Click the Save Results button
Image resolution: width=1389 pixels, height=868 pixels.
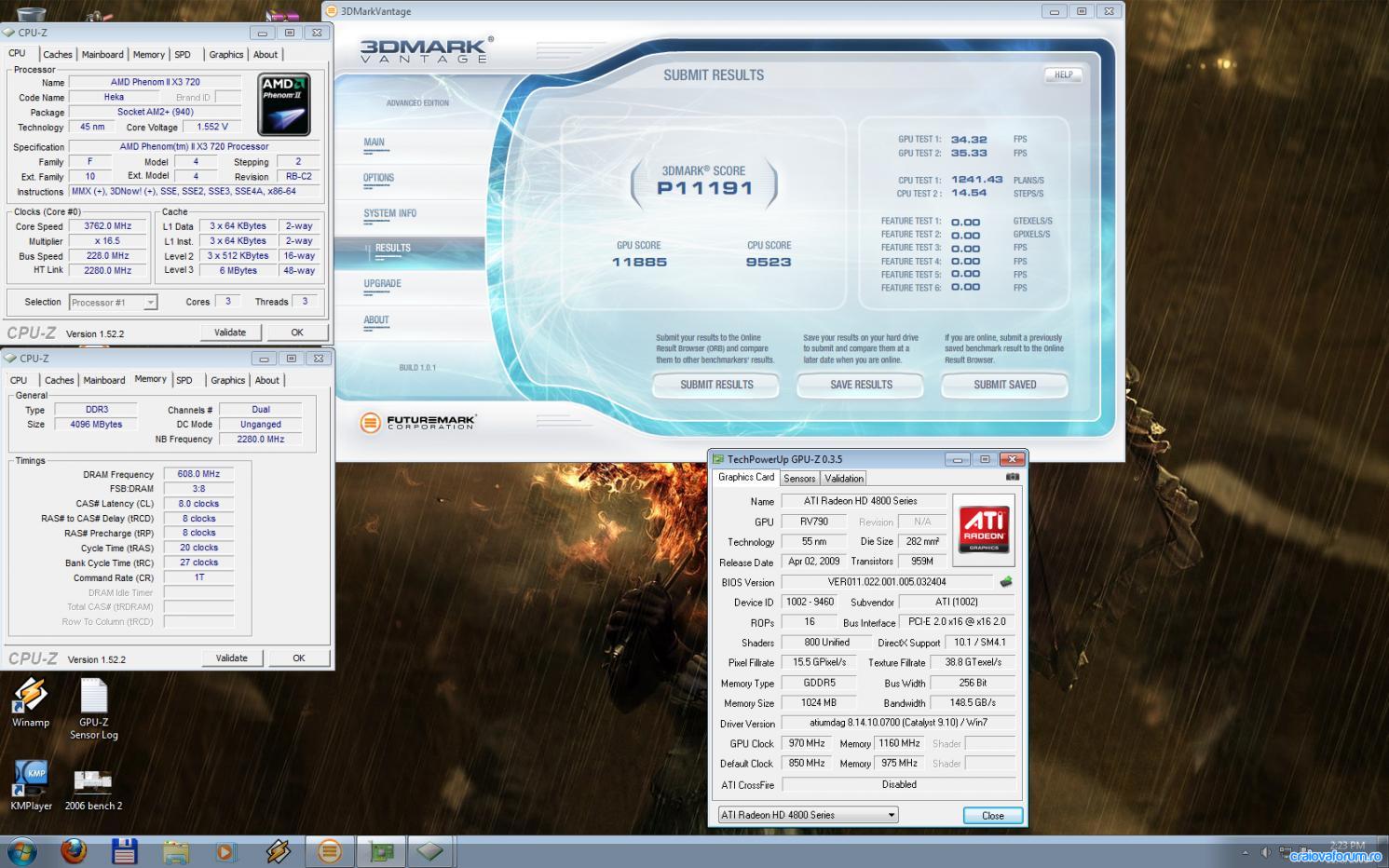861,385
